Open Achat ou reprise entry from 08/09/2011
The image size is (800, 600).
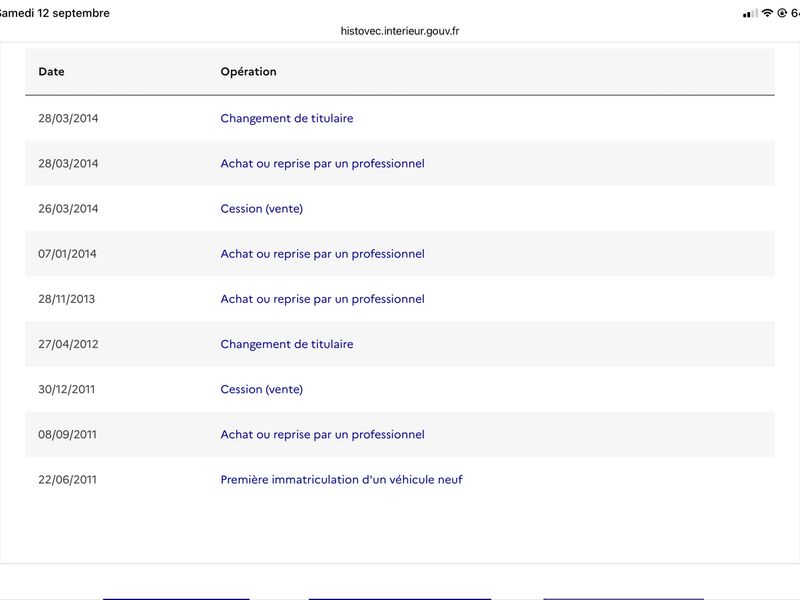click(x=322, y=435)
